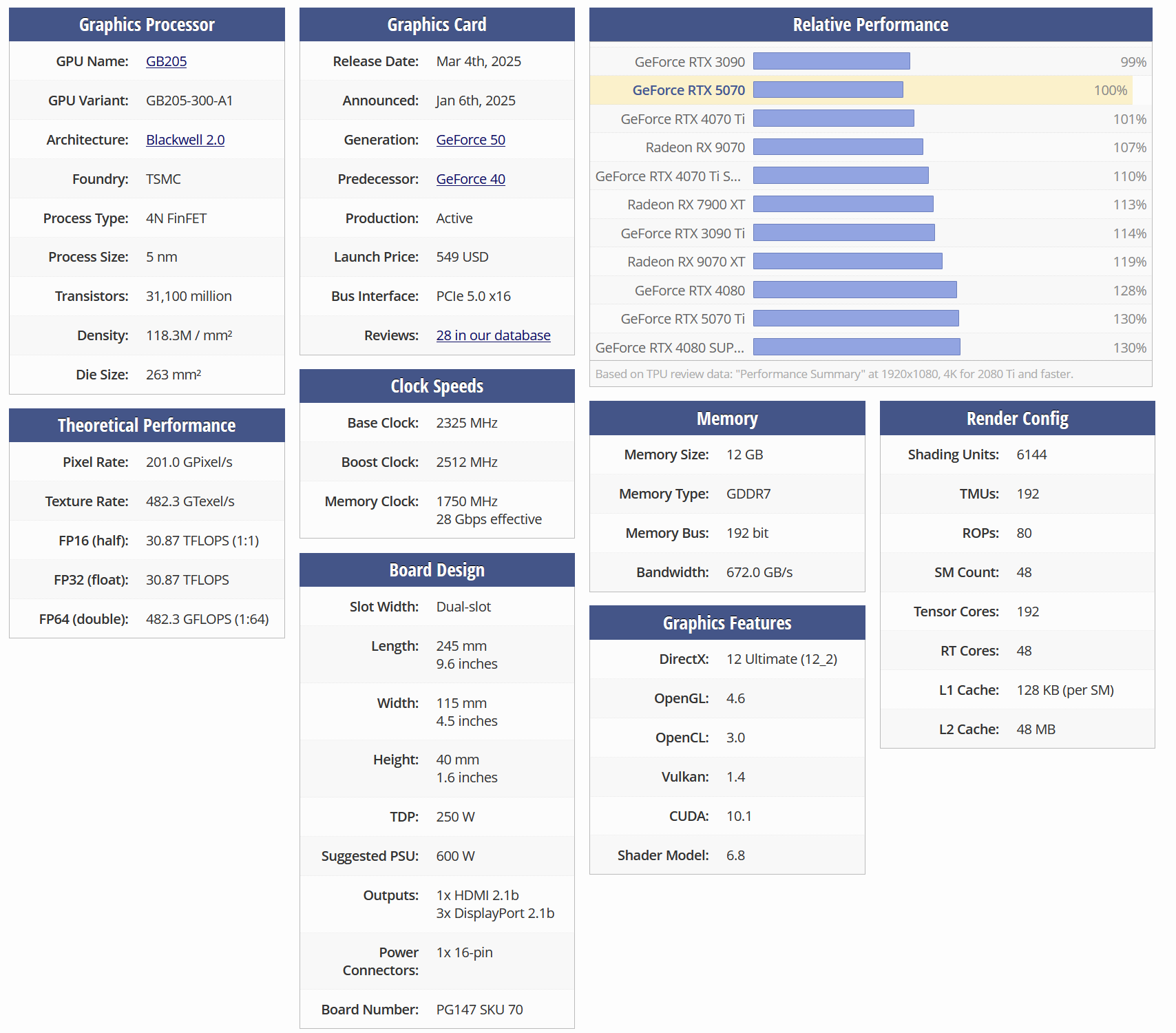1176x1033 pixels.
Task: Click the Die Size value 263 mm²
Action: coord(174,375)
